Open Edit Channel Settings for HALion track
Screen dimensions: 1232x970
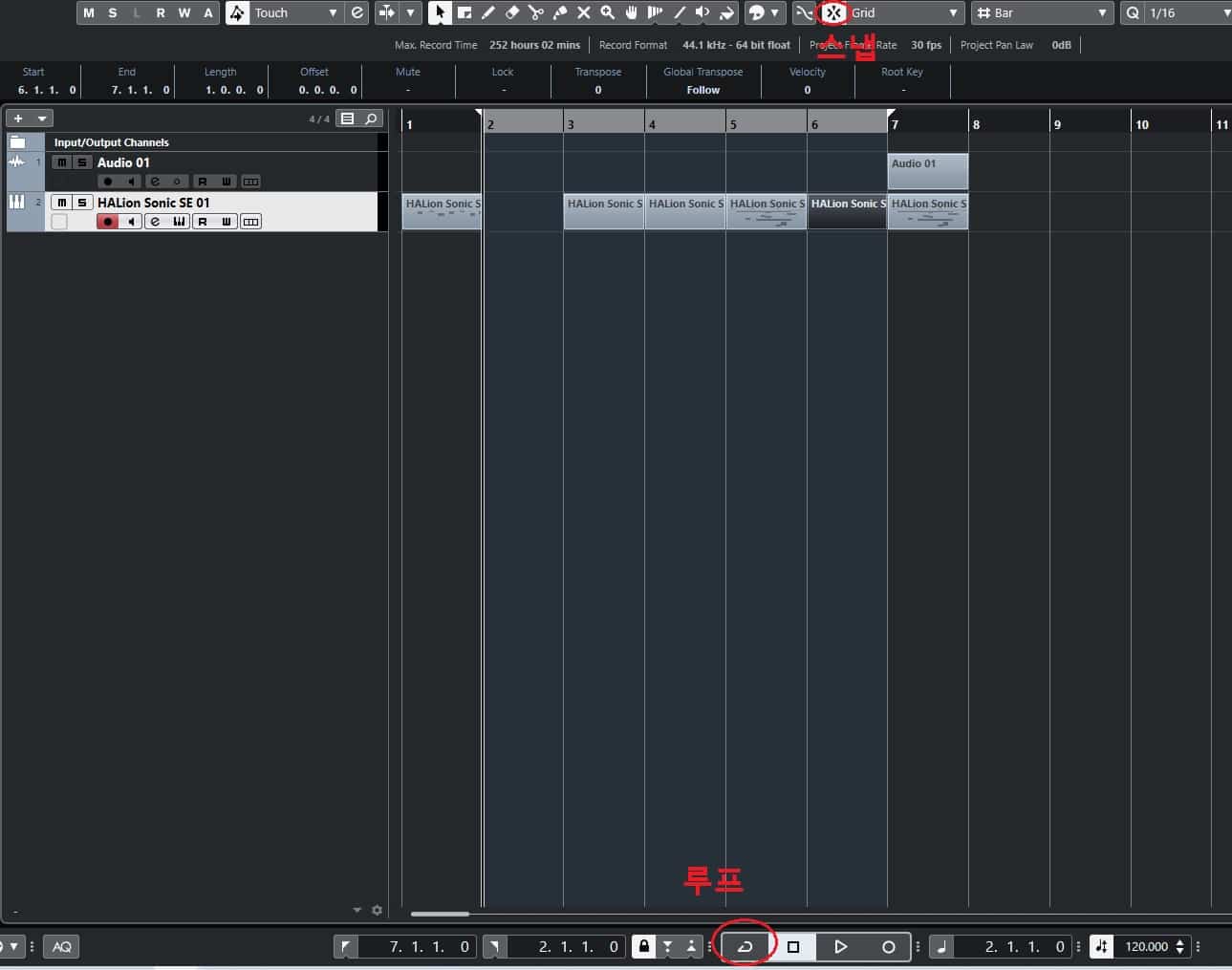pyautogui.click(x=155, y=222)
